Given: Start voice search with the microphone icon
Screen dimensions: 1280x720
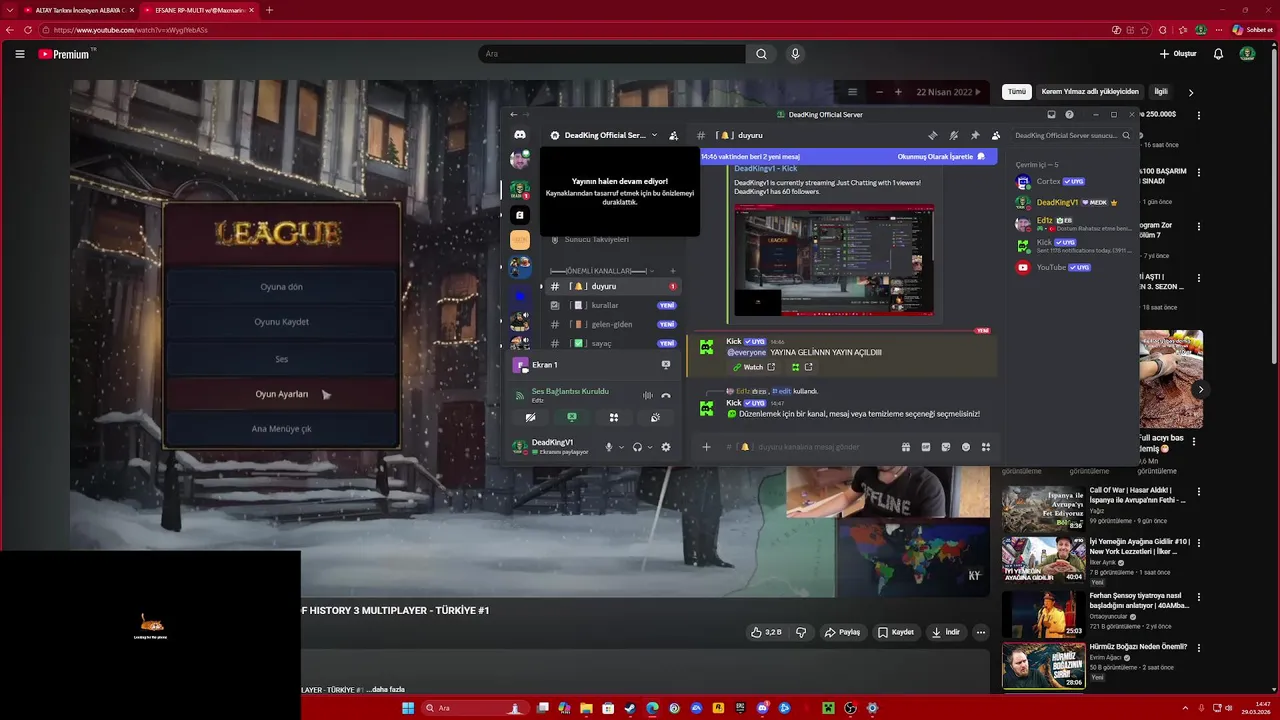Looking at the screenshot, I should [795, 54].
